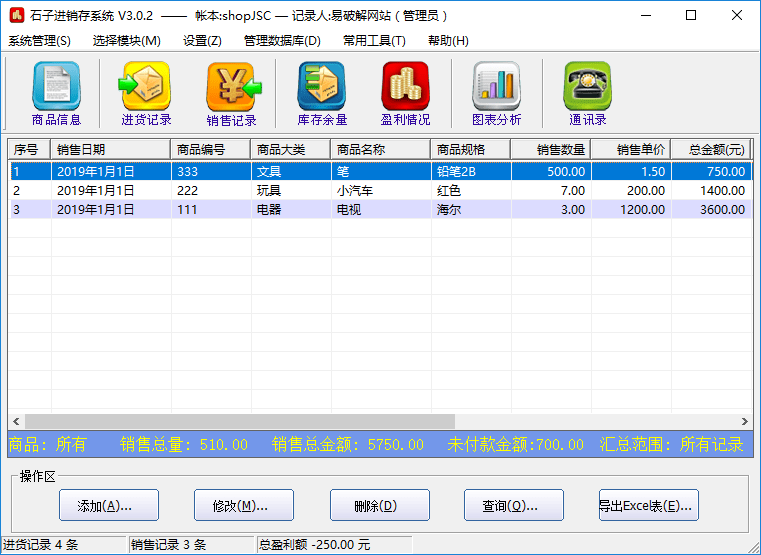Screen dimensions: 761x555
Task: Expand the 设置(Z) menu
Action: coord(202,41)
